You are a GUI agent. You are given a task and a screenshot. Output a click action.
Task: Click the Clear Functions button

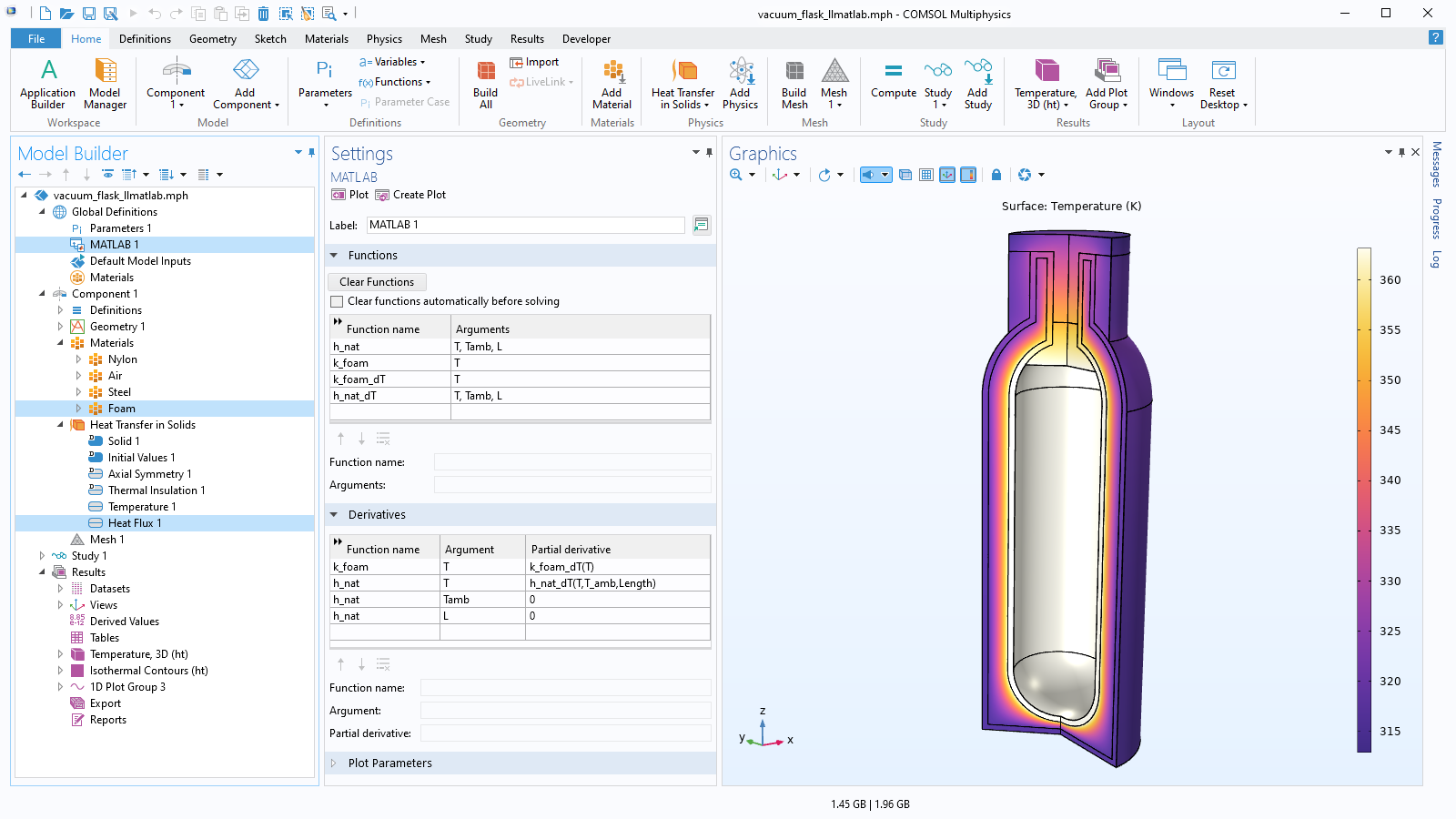377,282
